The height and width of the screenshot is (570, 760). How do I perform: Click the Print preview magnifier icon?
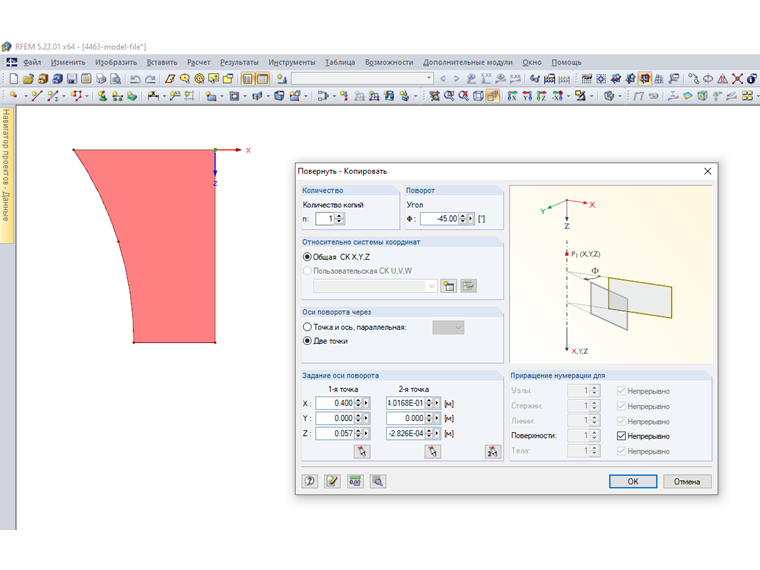point(115,79)
